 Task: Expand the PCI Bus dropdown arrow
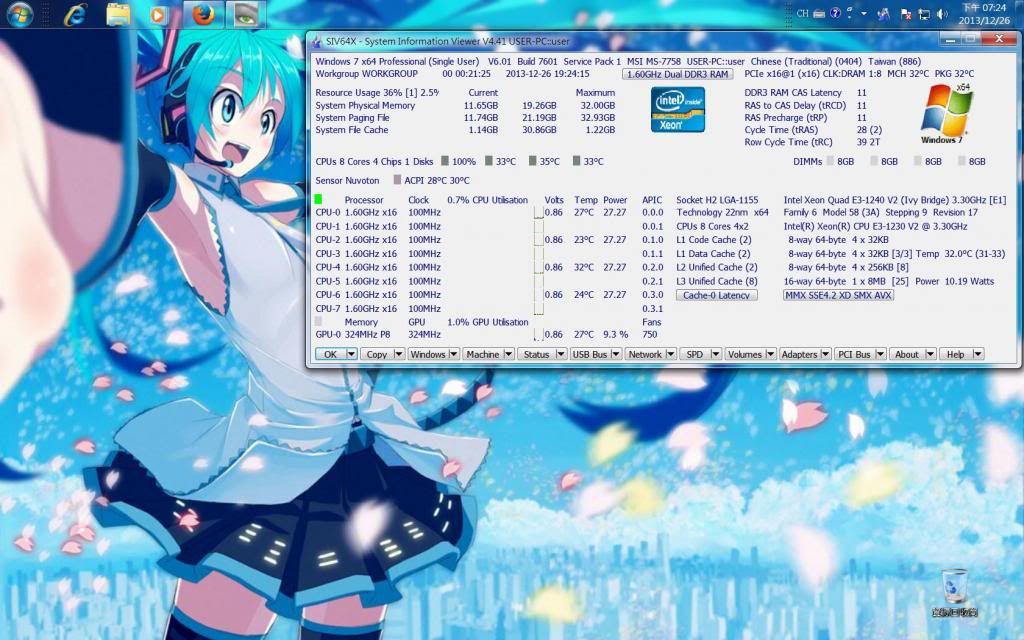(880, 354)
